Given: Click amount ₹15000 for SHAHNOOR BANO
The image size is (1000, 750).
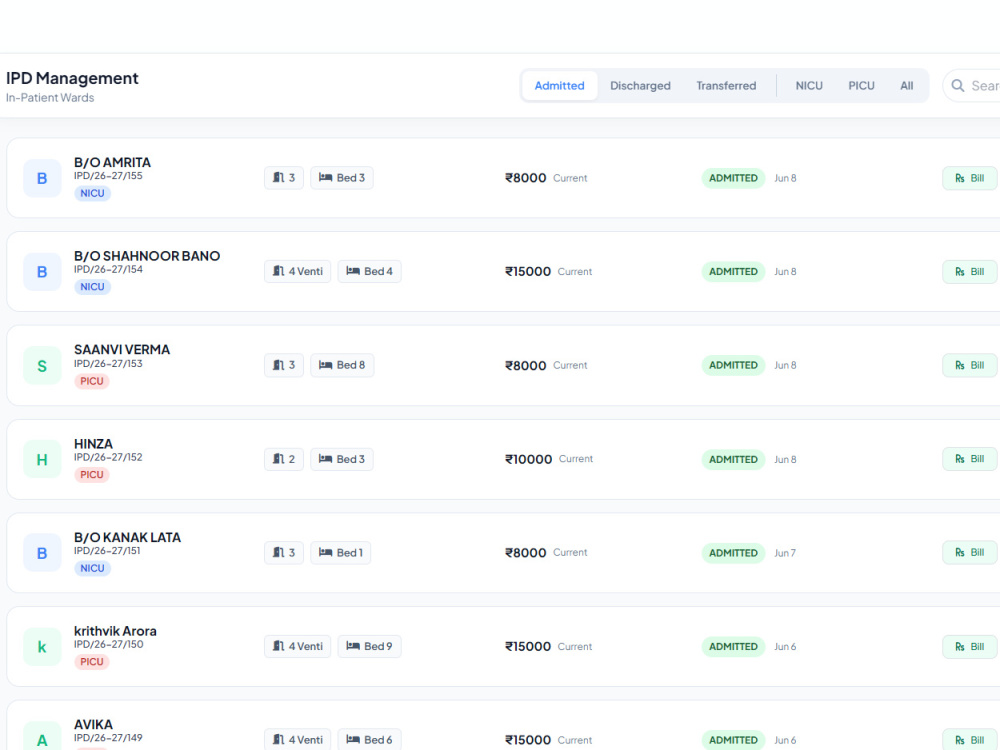Looking at the screenshot, I should (528, 272).
